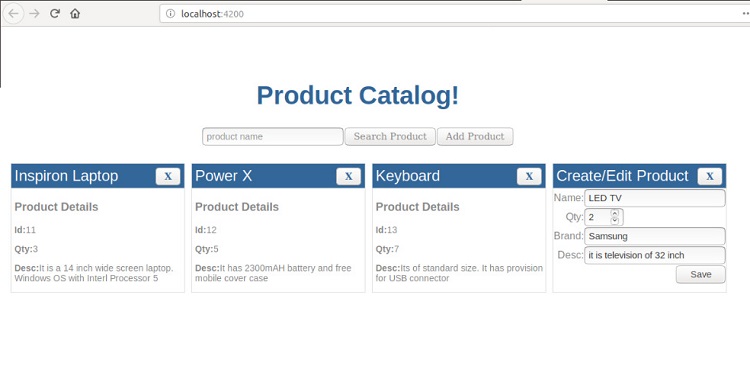The height and width of the screenshot is (391, 750).
Task: Click the Qty: label in edit form
Action: (574, 217)
